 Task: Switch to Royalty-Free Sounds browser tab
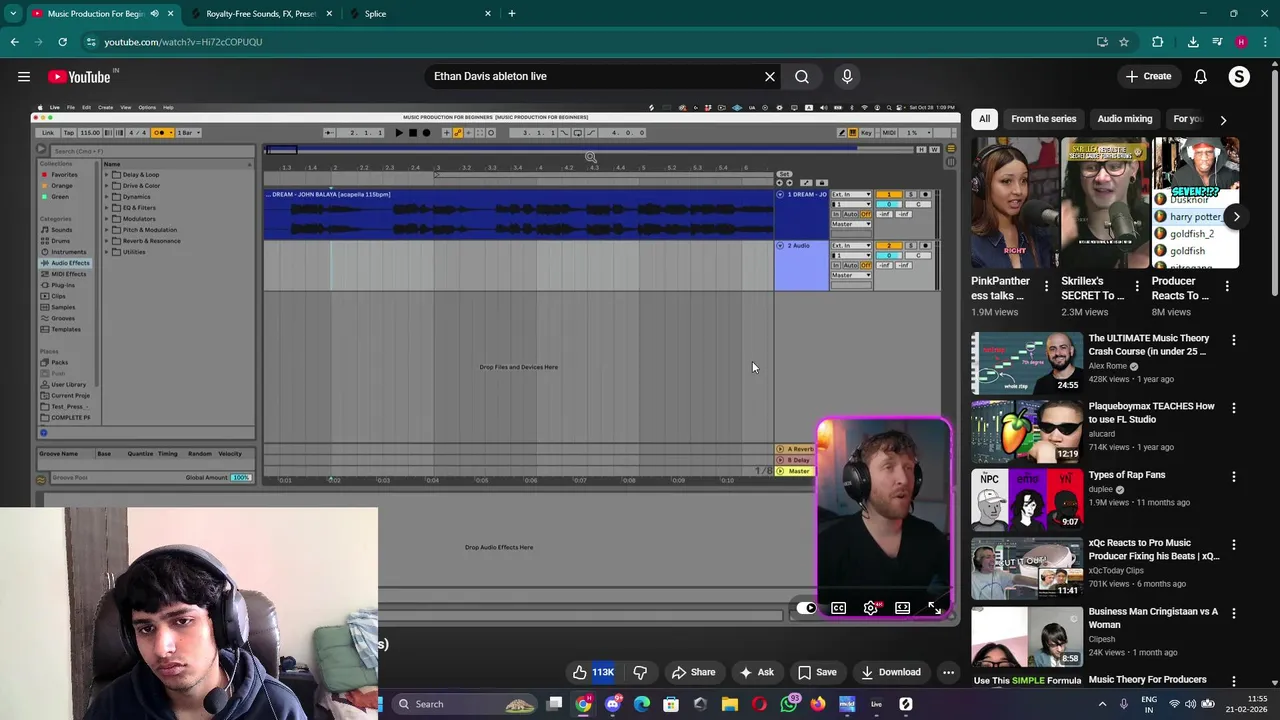[261, 14]
